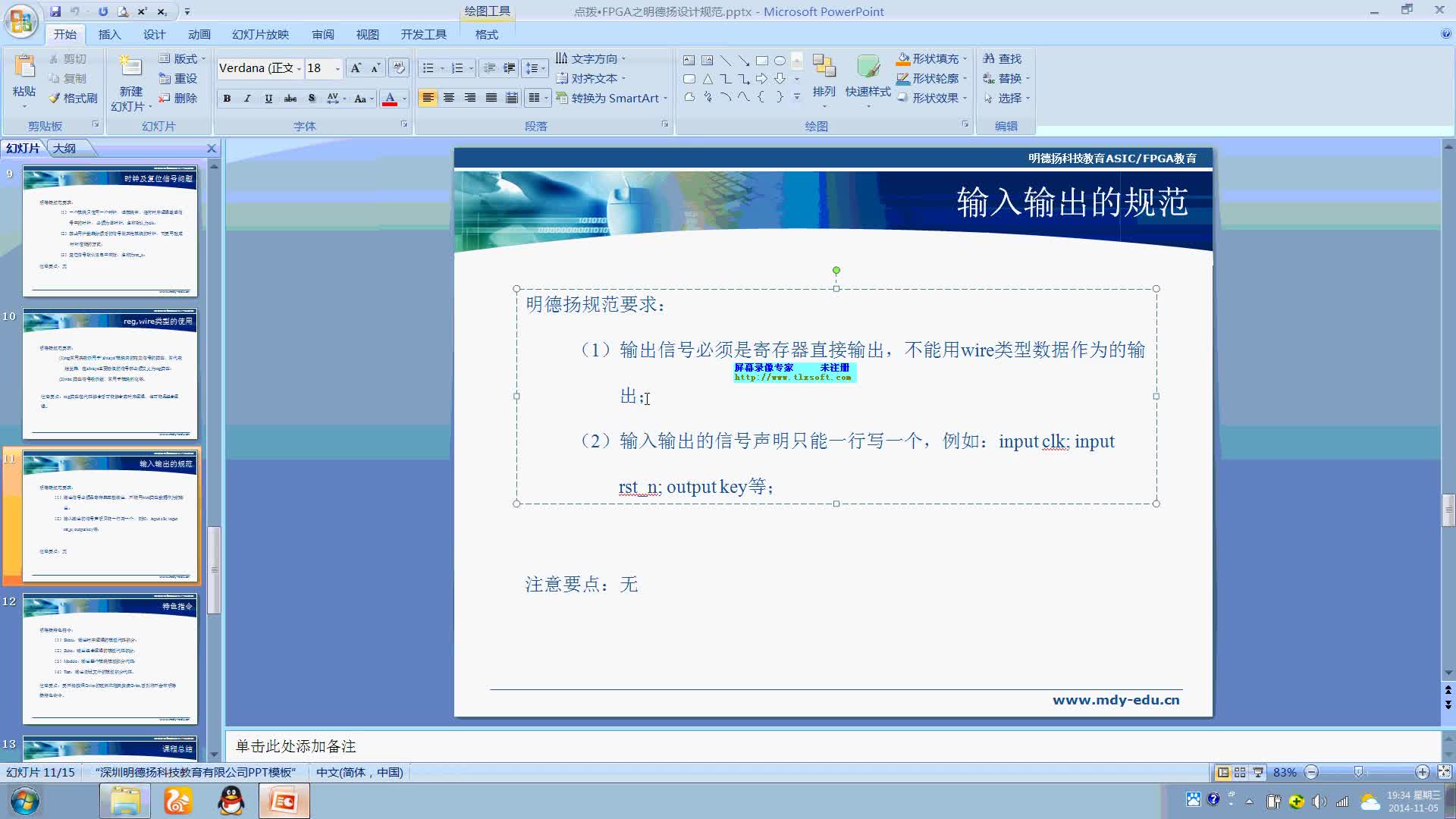
Task: Select slide 12 thumbnail
Action: pyautogui.click(x=110, y=658)
